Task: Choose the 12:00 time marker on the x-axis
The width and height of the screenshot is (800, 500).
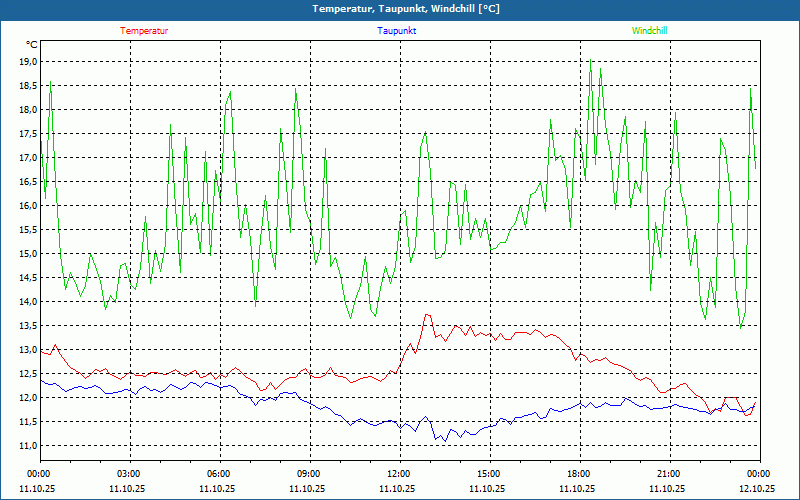Action: [x=398, y=474]
